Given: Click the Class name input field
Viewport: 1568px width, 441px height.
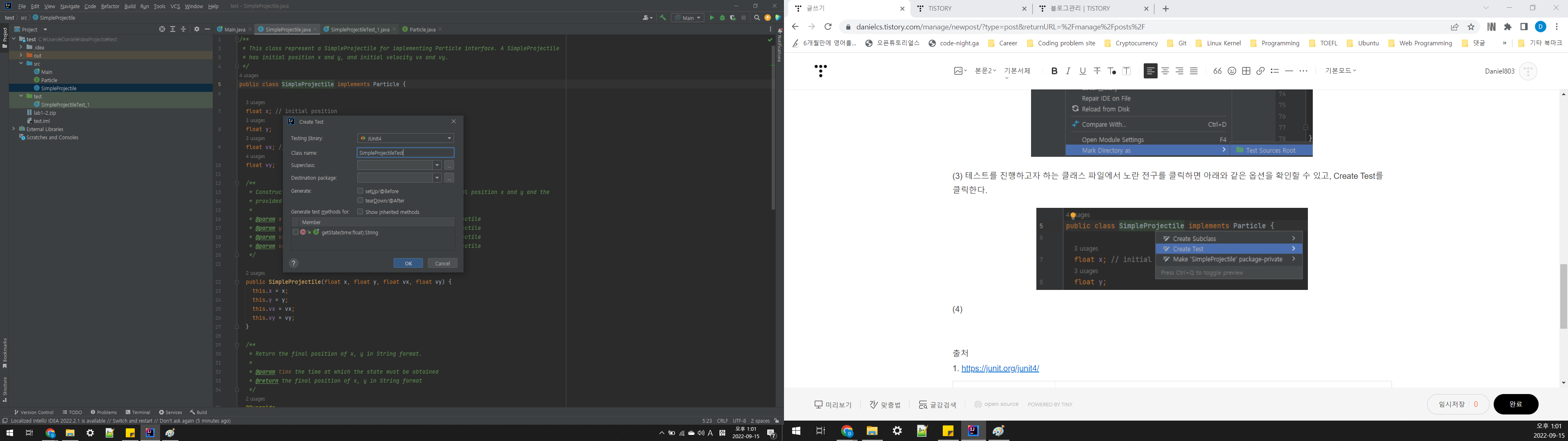Looking at the screenshot, I should coord(405,153).
